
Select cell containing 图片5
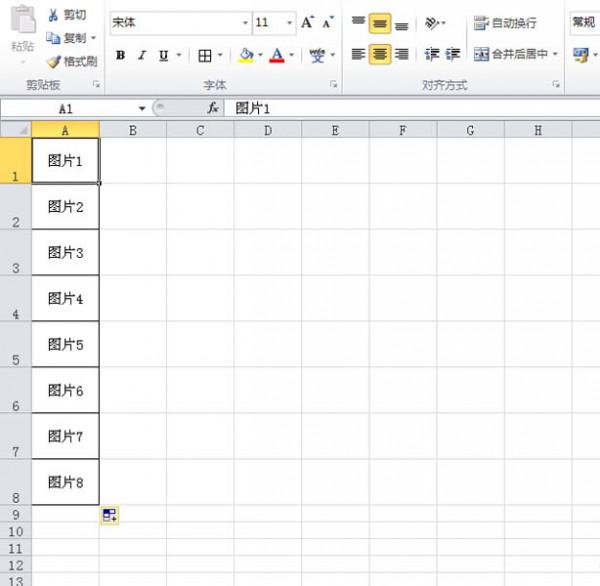[x=66, y=345]
